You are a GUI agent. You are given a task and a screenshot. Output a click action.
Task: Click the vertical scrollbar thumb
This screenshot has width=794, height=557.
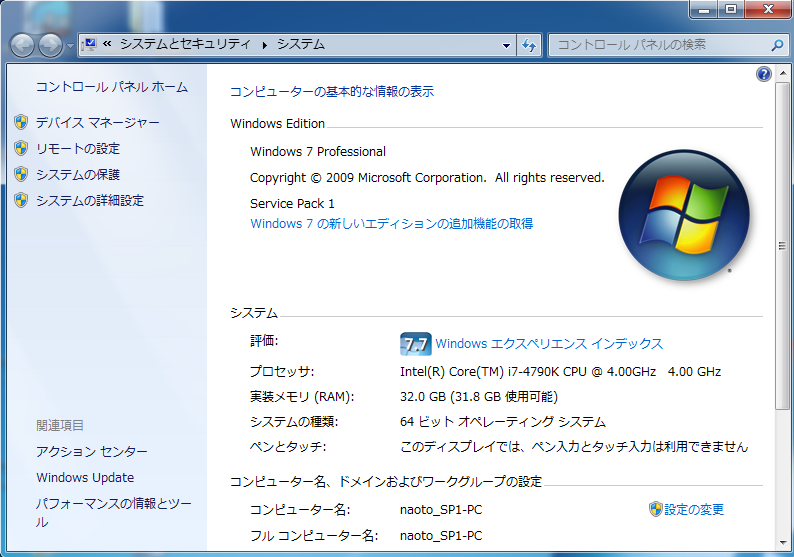pos(783,246)
